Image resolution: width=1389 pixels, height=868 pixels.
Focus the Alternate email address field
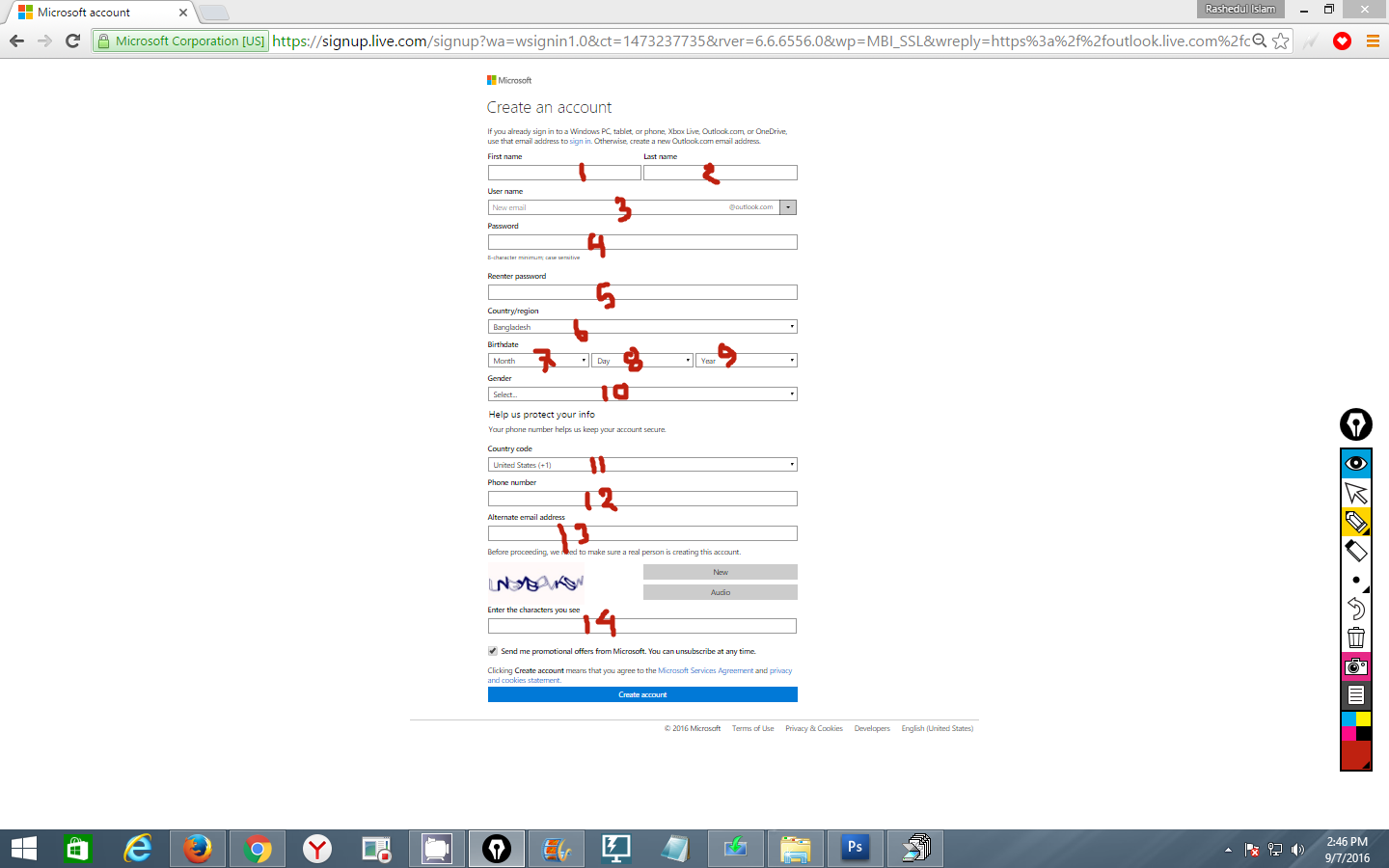tap(642, 533)
